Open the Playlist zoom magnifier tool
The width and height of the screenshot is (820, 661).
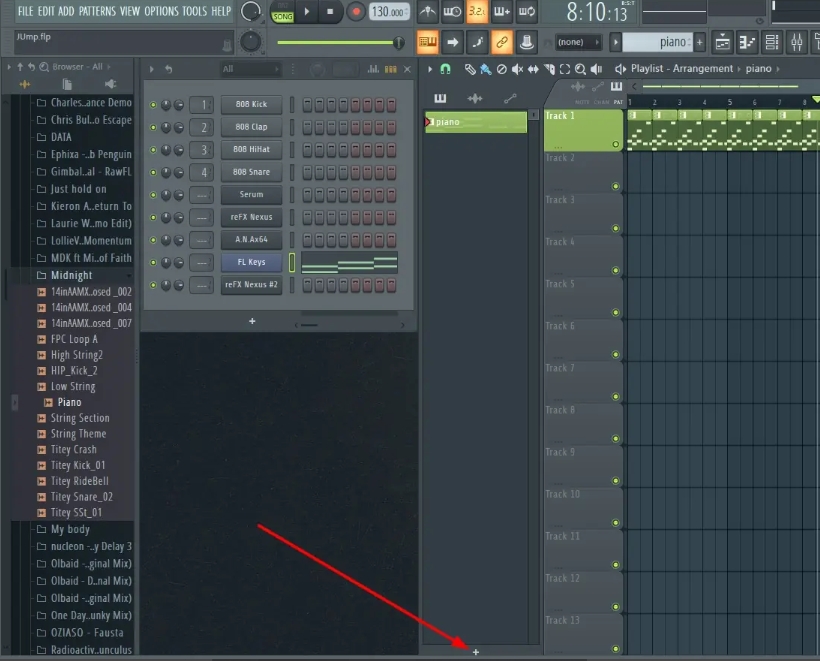click(x=581, y=69)
